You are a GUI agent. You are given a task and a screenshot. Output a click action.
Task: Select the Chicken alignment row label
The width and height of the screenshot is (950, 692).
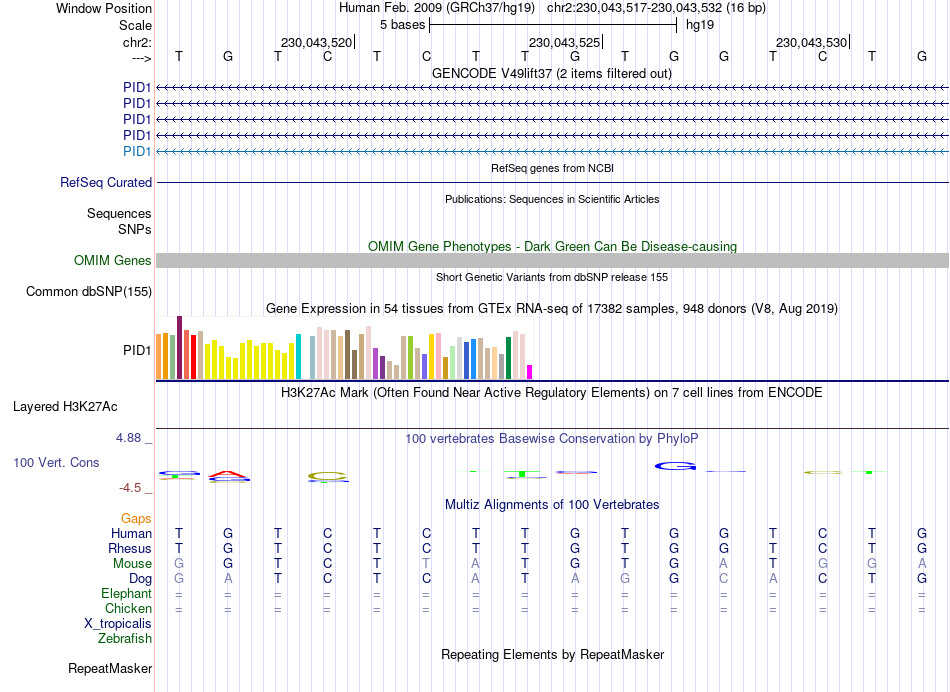coord(128,608)
